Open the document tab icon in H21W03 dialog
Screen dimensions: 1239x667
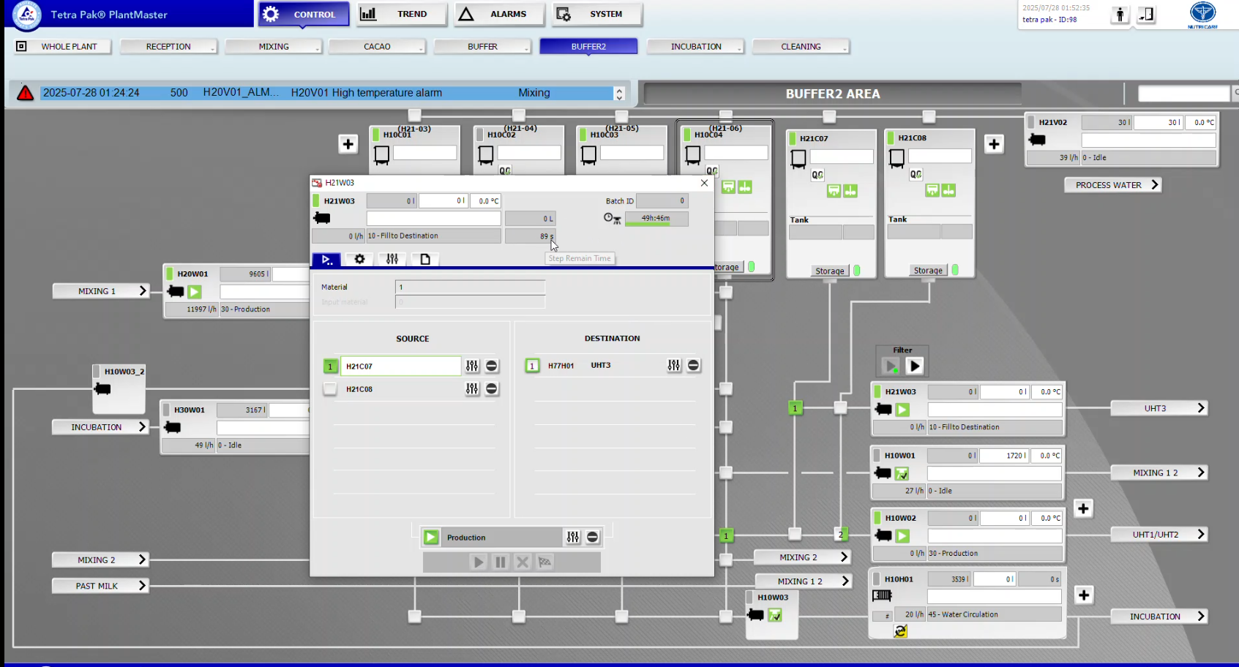tap(425, 259)
